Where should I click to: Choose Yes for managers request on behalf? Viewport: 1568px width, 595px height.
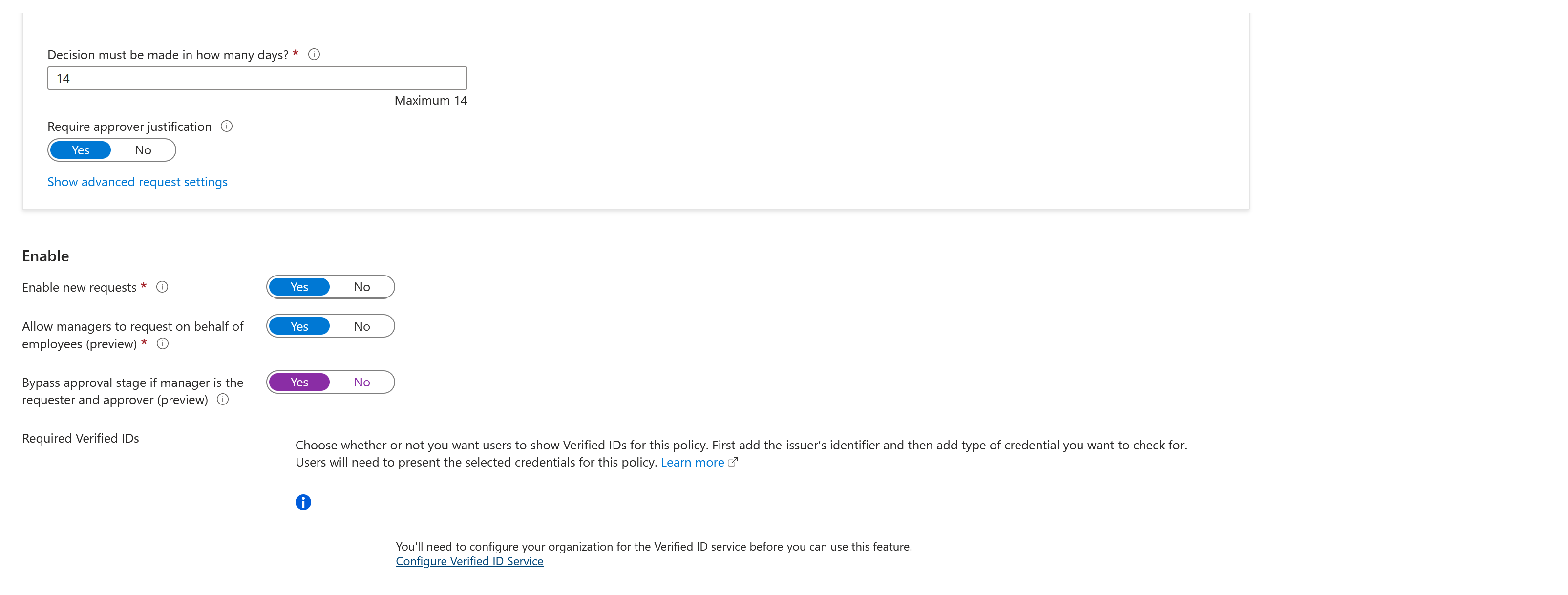(x=299, y=326)
